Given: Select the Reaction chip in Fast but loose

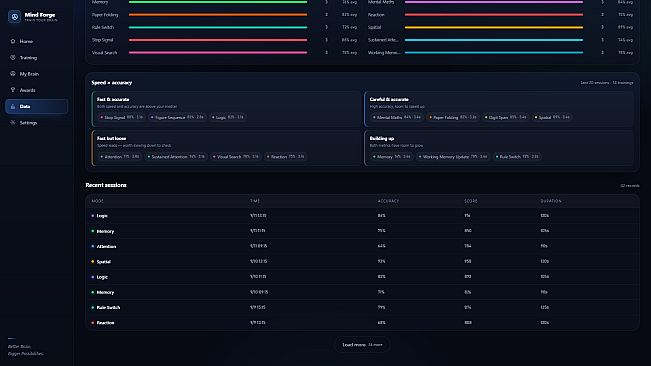Looking at the screenshot, I should coord(285,157).
